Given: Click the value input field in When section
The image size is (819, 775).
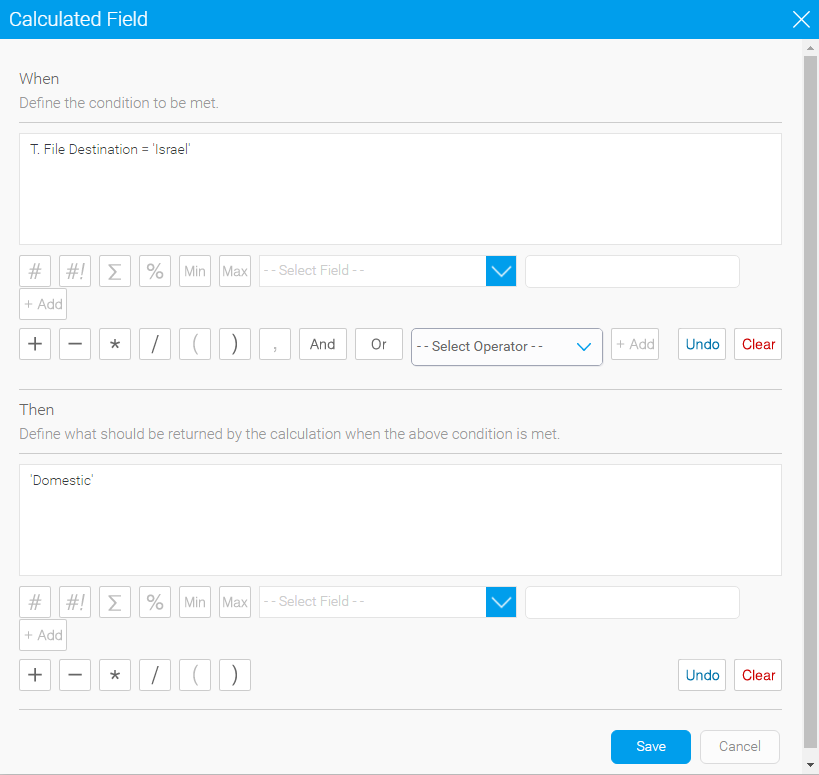Looking at the screenshot, I should [x=632, y=271].
